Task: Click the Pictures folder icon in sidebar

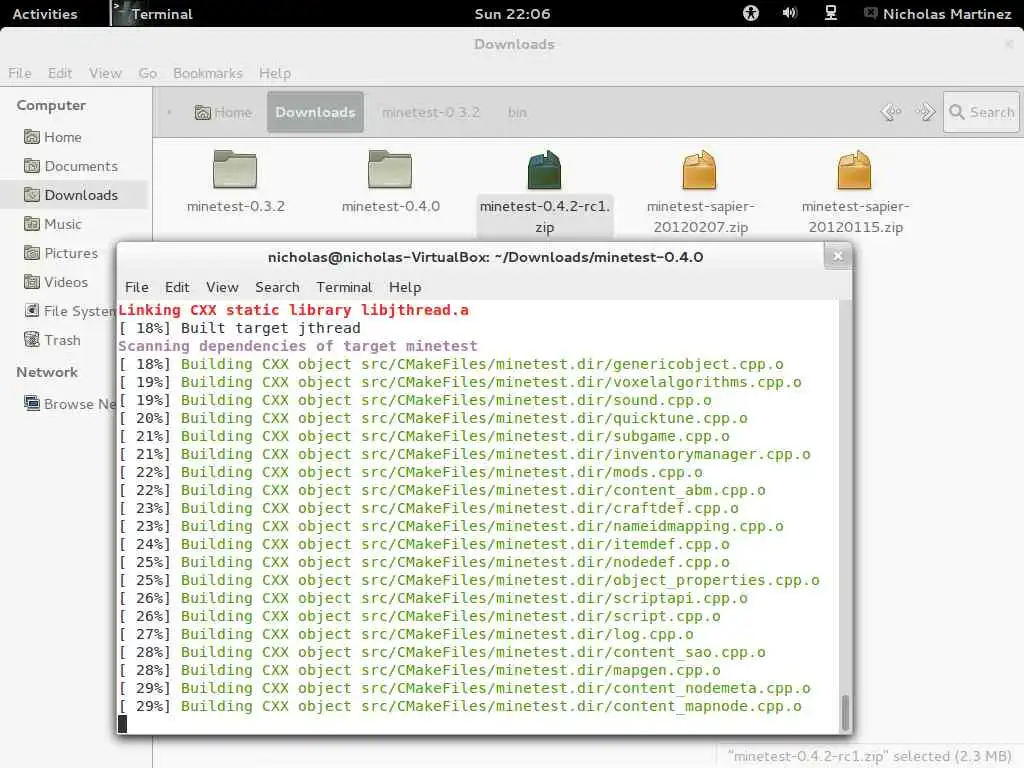Action: (31, 252)
